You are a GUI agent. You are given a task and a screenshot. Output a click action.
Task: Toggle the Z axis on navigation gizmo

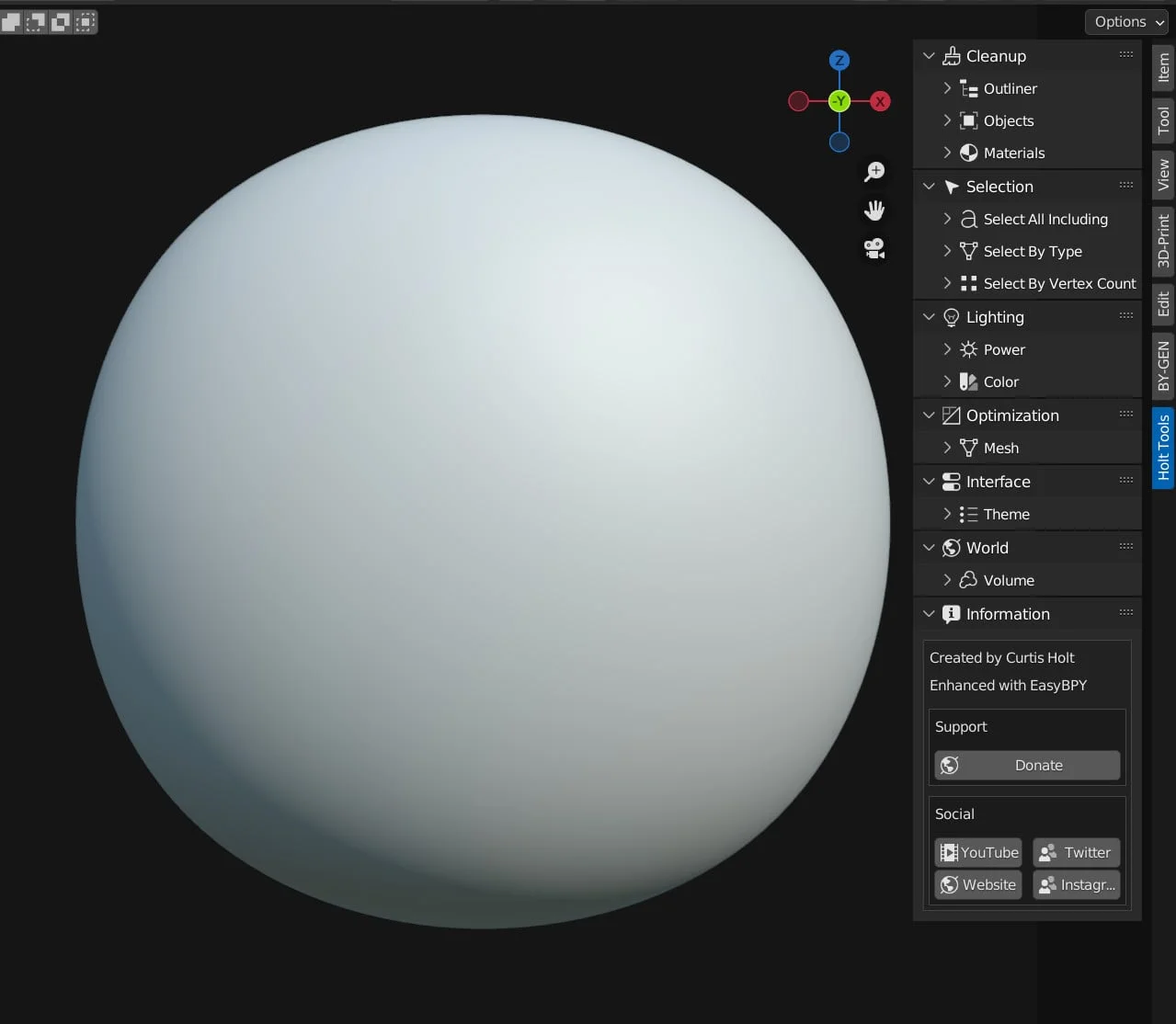tap(839, 60)
